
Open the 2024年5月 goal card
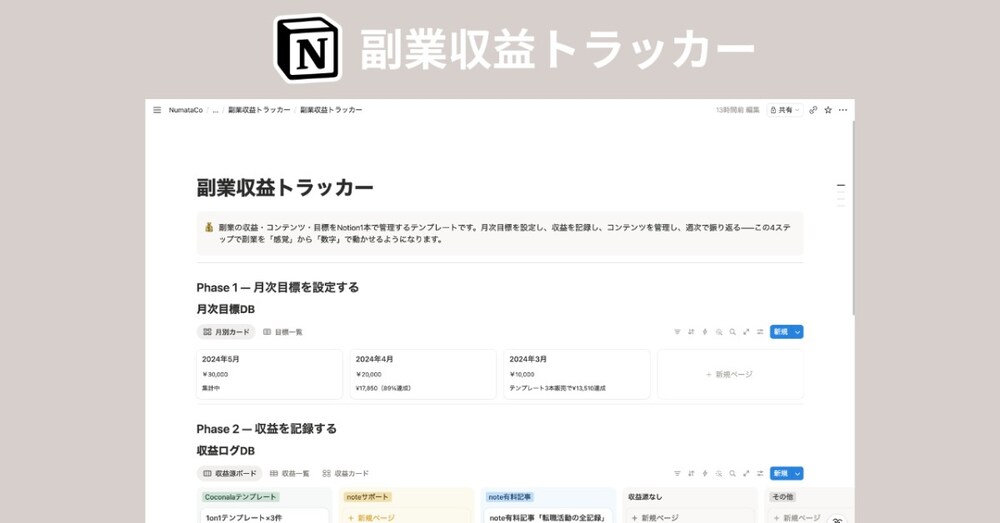coord(269,374)
